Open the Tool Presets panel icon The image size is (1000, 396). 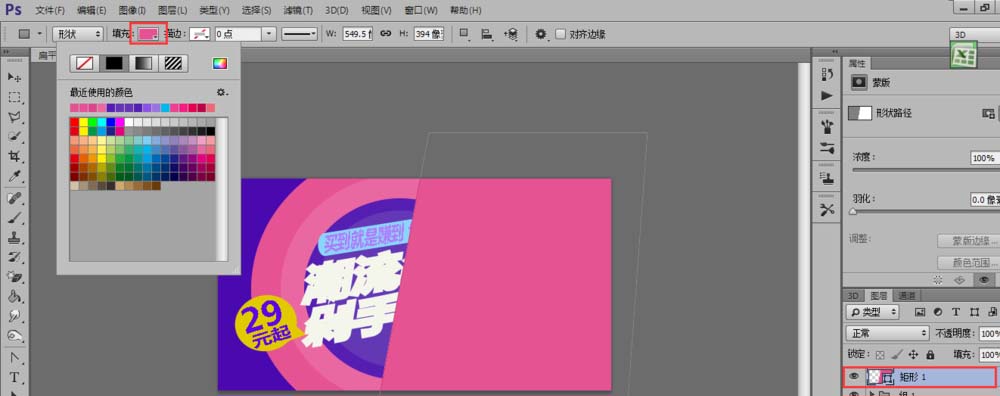tap(827, 209)
